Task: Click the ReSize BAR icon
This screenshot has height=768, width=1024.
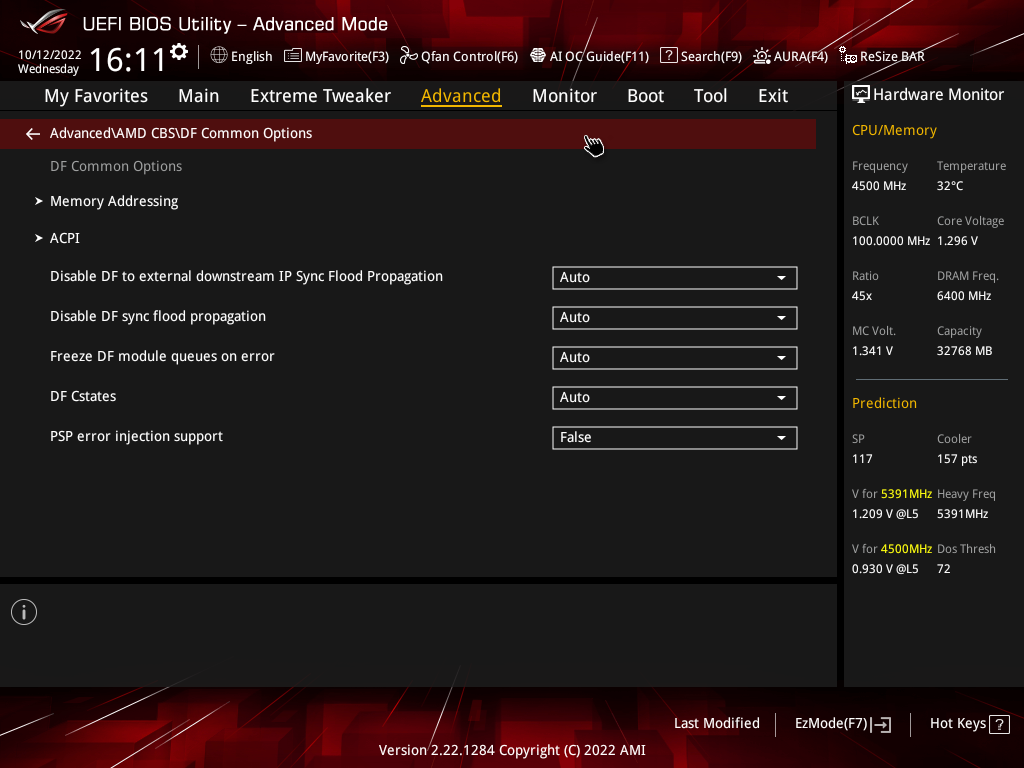Action: pos(848,56)
